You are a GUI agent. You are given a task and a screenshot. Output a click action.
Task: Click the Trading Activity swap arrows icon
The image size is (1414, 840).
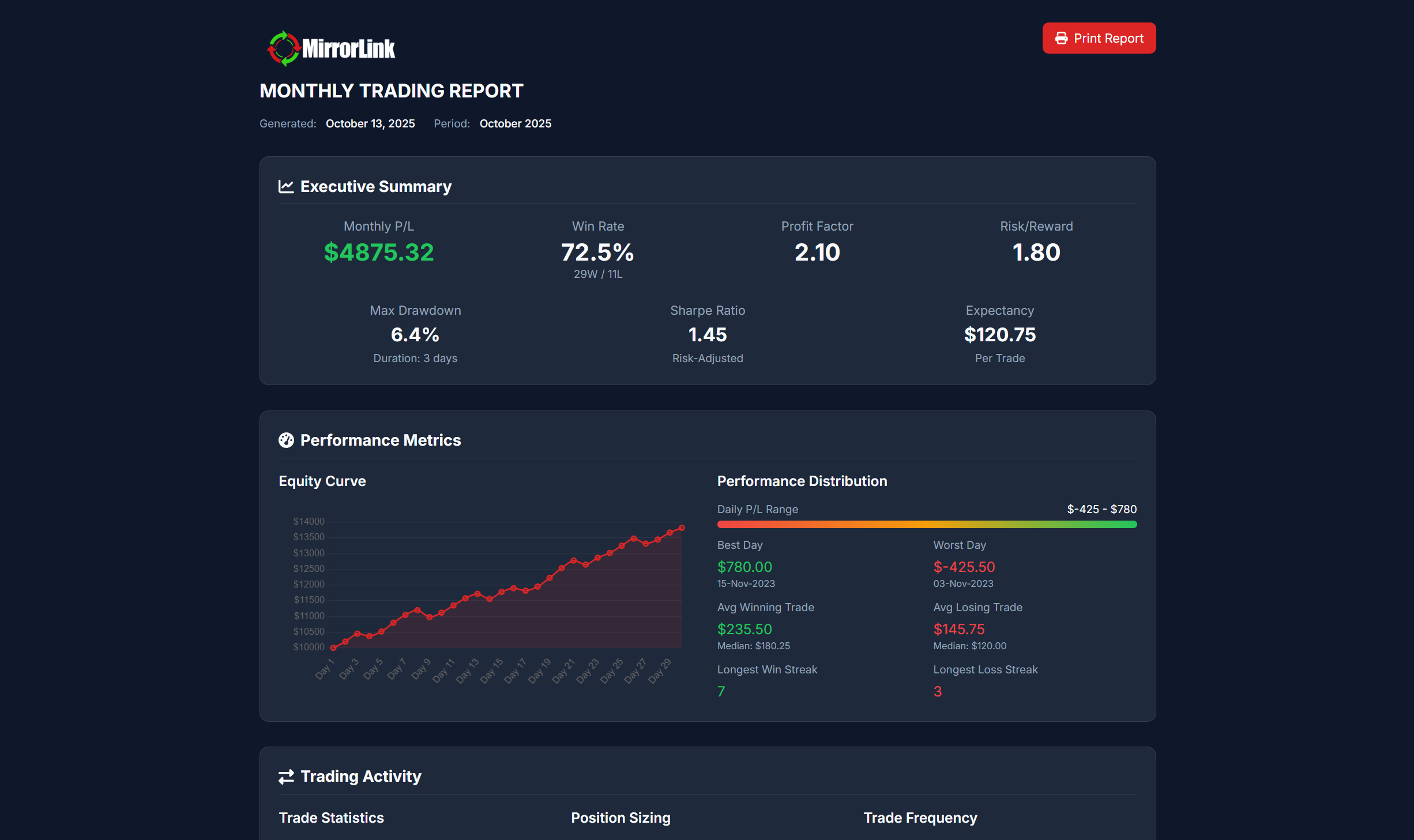(286, 776)
